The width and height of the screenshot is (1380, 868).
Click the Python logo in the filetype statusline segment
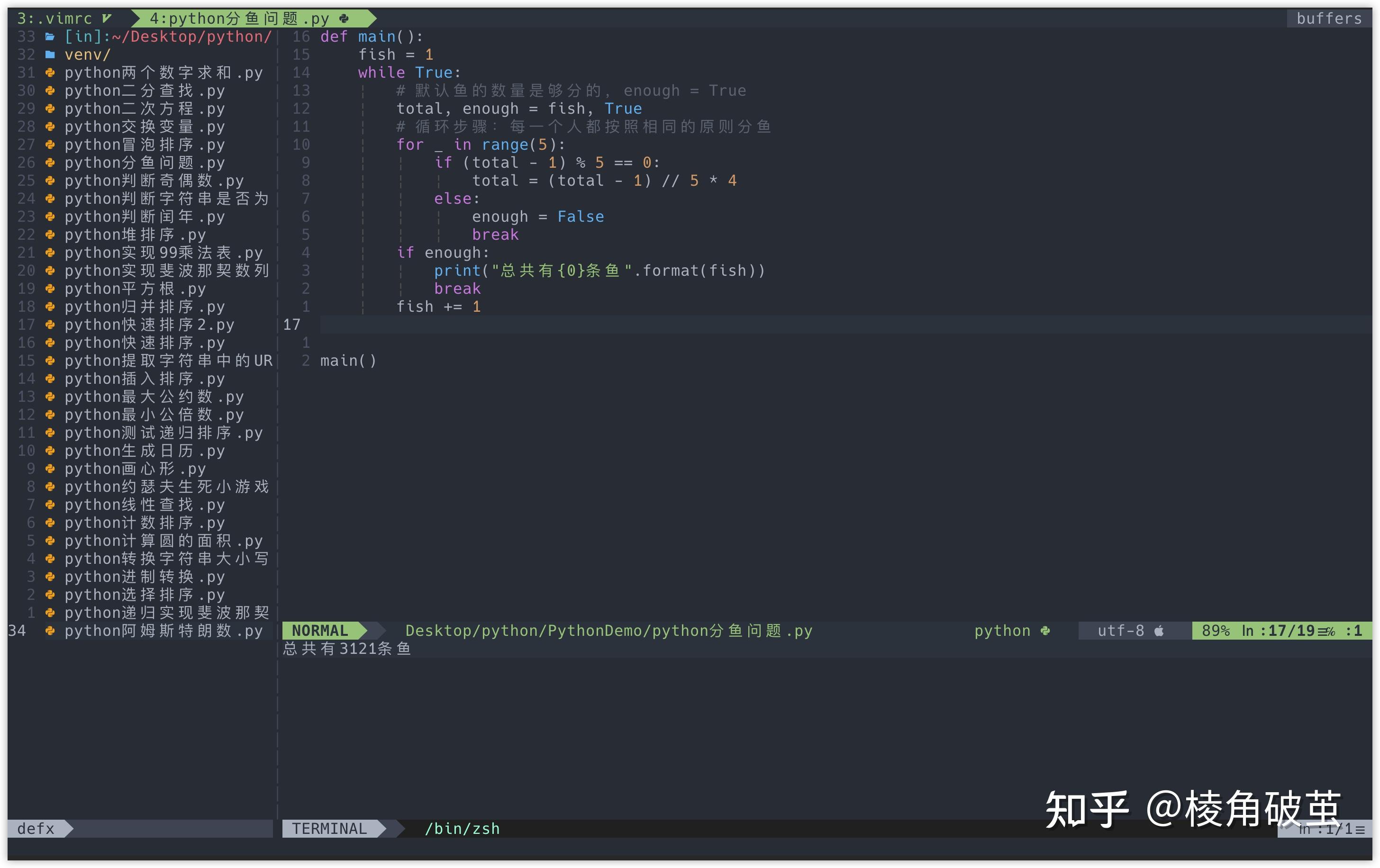[x=1045, y=630]
